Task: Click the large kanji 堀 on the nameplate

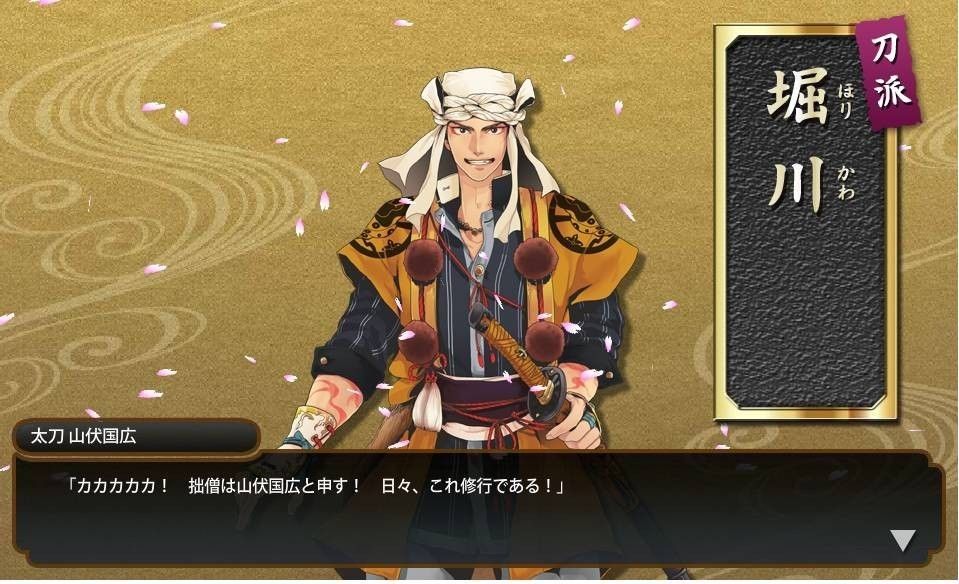Action: pyautogui.click(x=797, y=96)
